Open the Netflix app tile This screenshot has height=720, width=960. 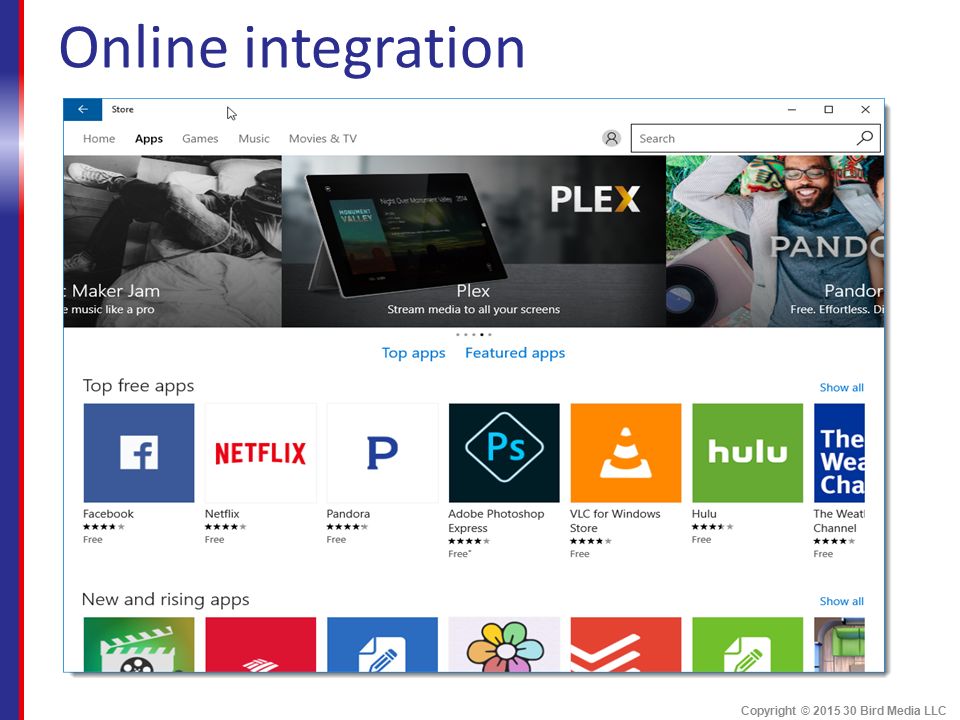click(261, 453)
